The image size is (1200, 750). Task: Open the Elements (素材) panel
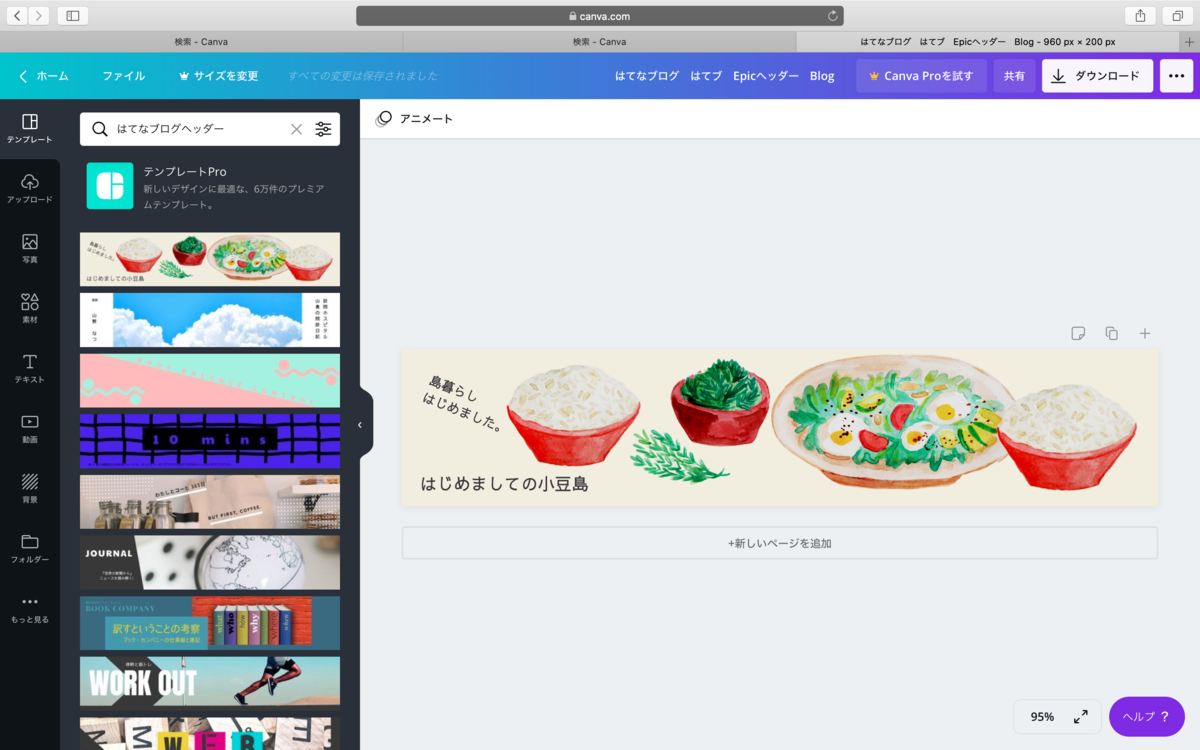30,308
